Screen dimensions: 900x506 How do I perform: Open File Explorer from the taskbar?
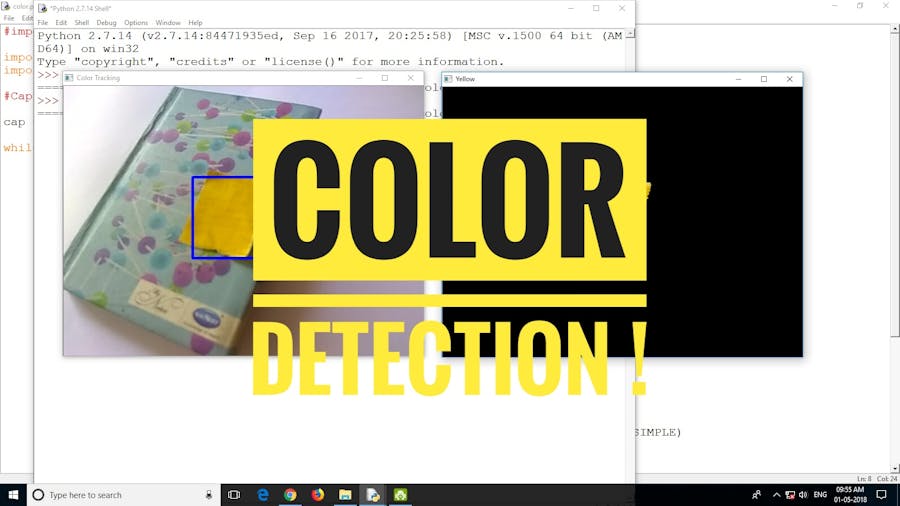(345, 494)
